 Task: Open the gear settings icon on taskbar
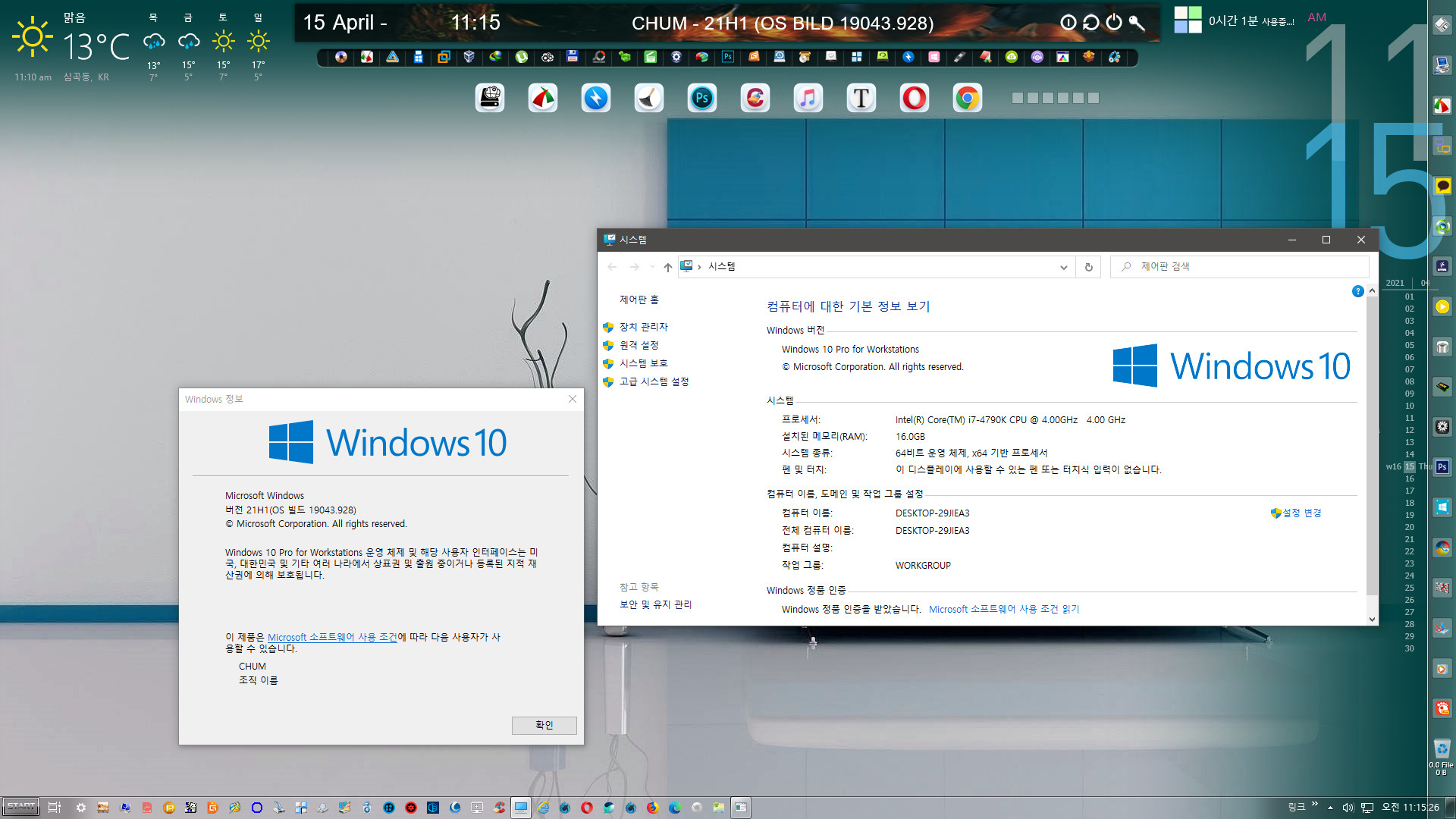(81, 808)
